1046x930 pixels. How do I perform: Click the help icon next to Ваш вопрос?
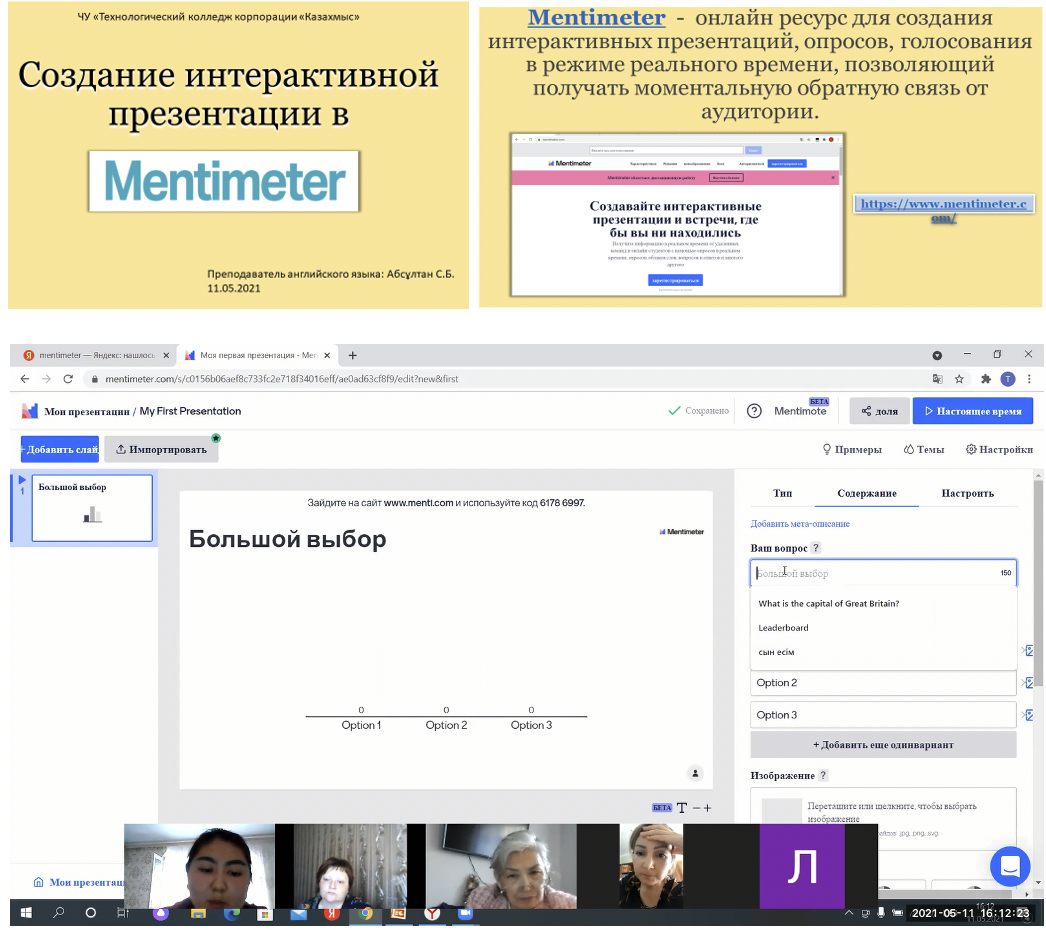816,548
